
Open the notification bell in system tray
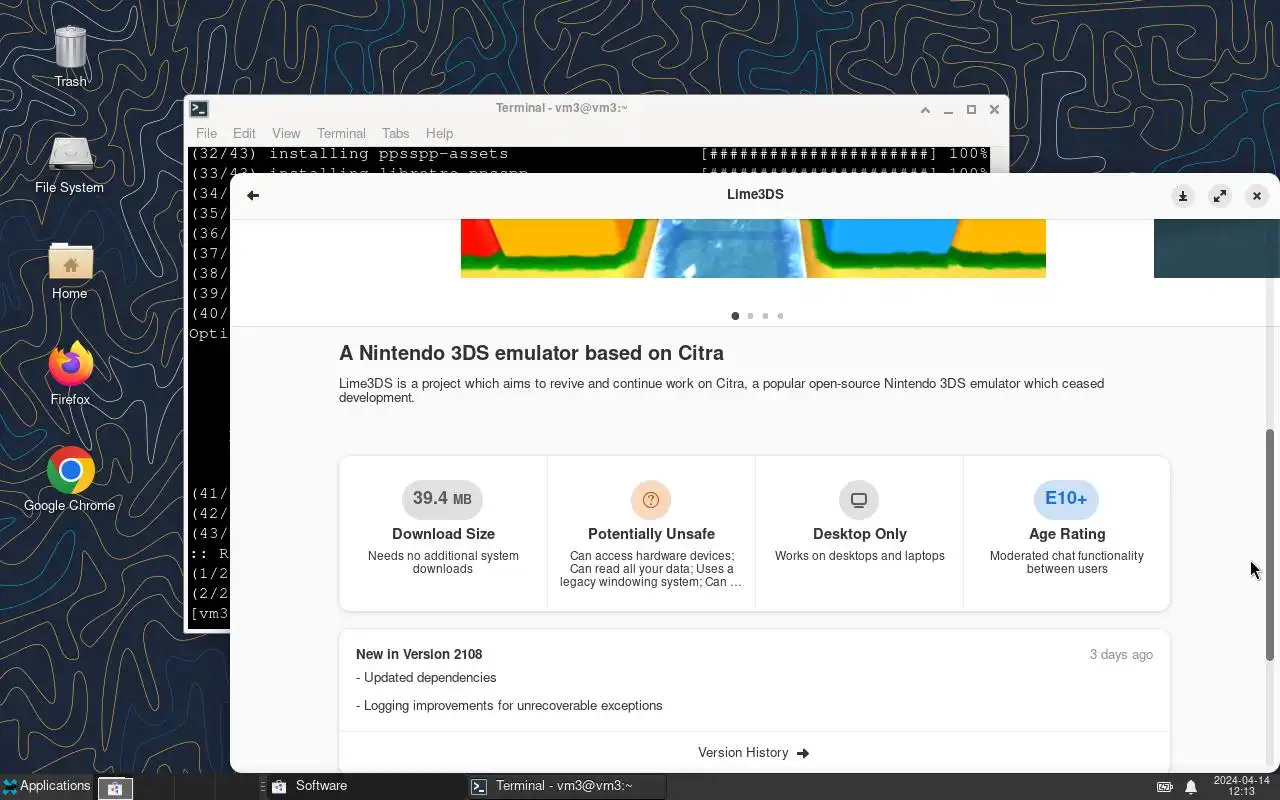[1191, 787]
